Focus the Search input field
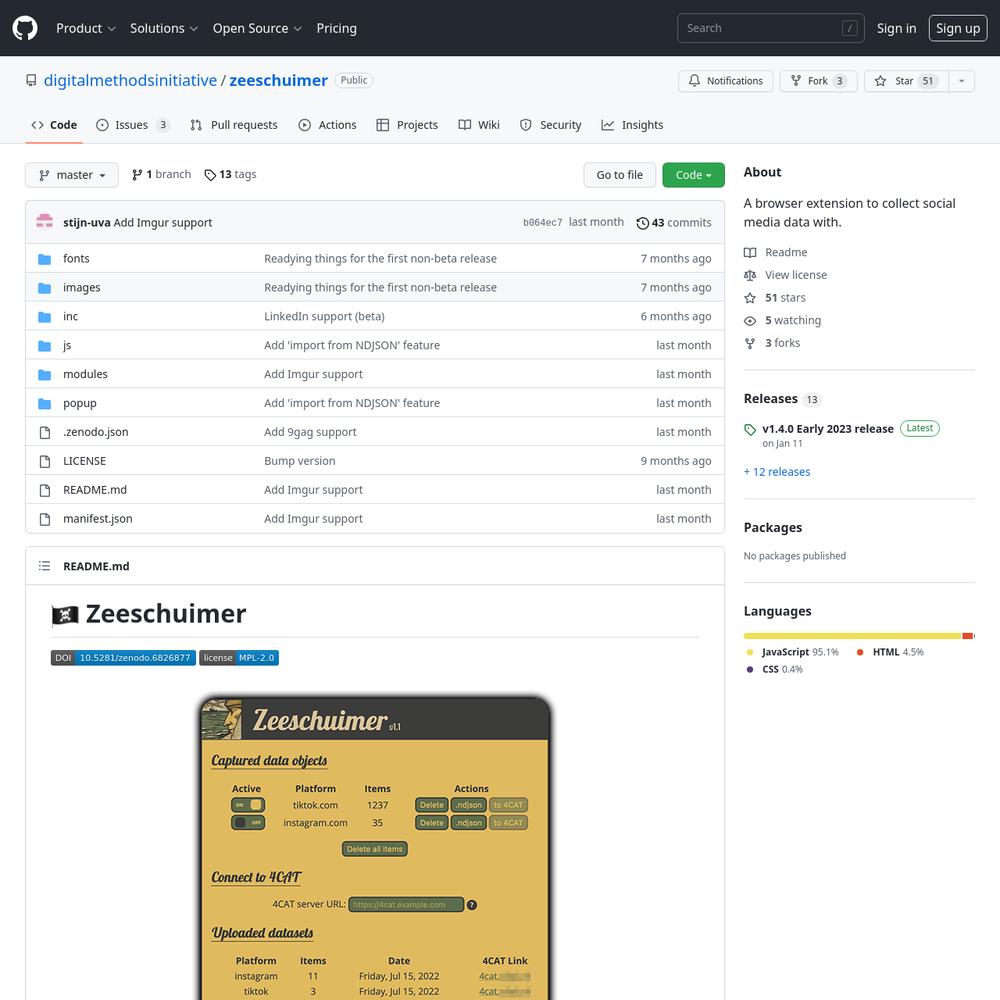 coord(770,28)
